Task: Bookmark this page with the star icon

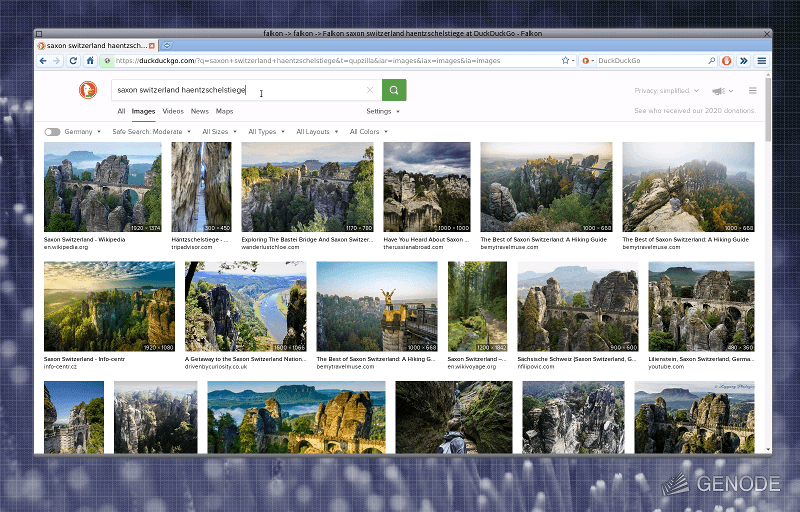Action: 565,60
